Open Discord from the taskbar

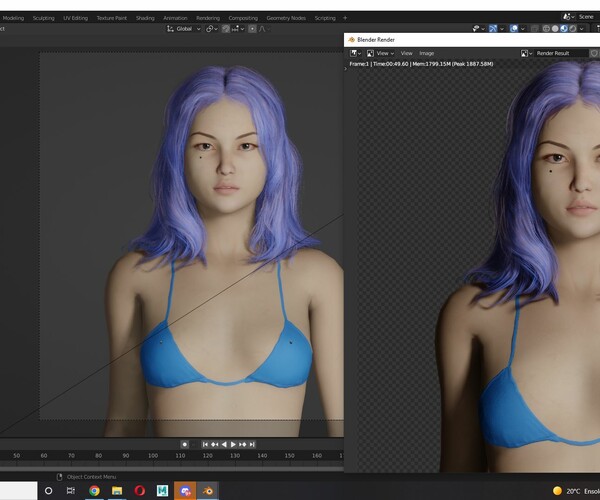point(185,490)
